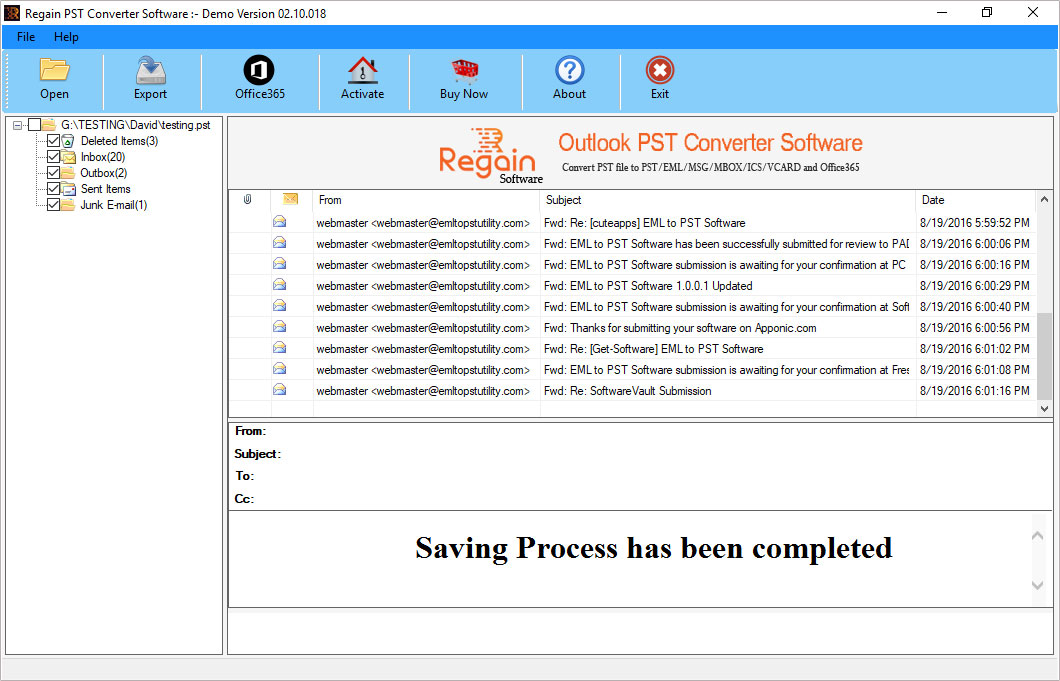Click mail icon for Apponic.com email
This screenshot has width=1060, height=681.
click(279, 327)
